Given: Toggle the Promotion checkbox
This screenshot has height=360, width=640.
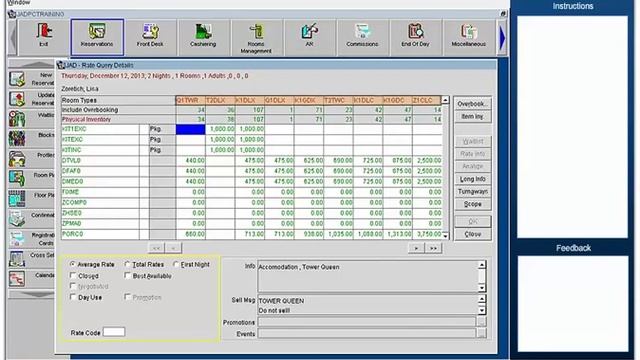Looking at the screenshot, I should pyautogui.click(x=127, y=297).
